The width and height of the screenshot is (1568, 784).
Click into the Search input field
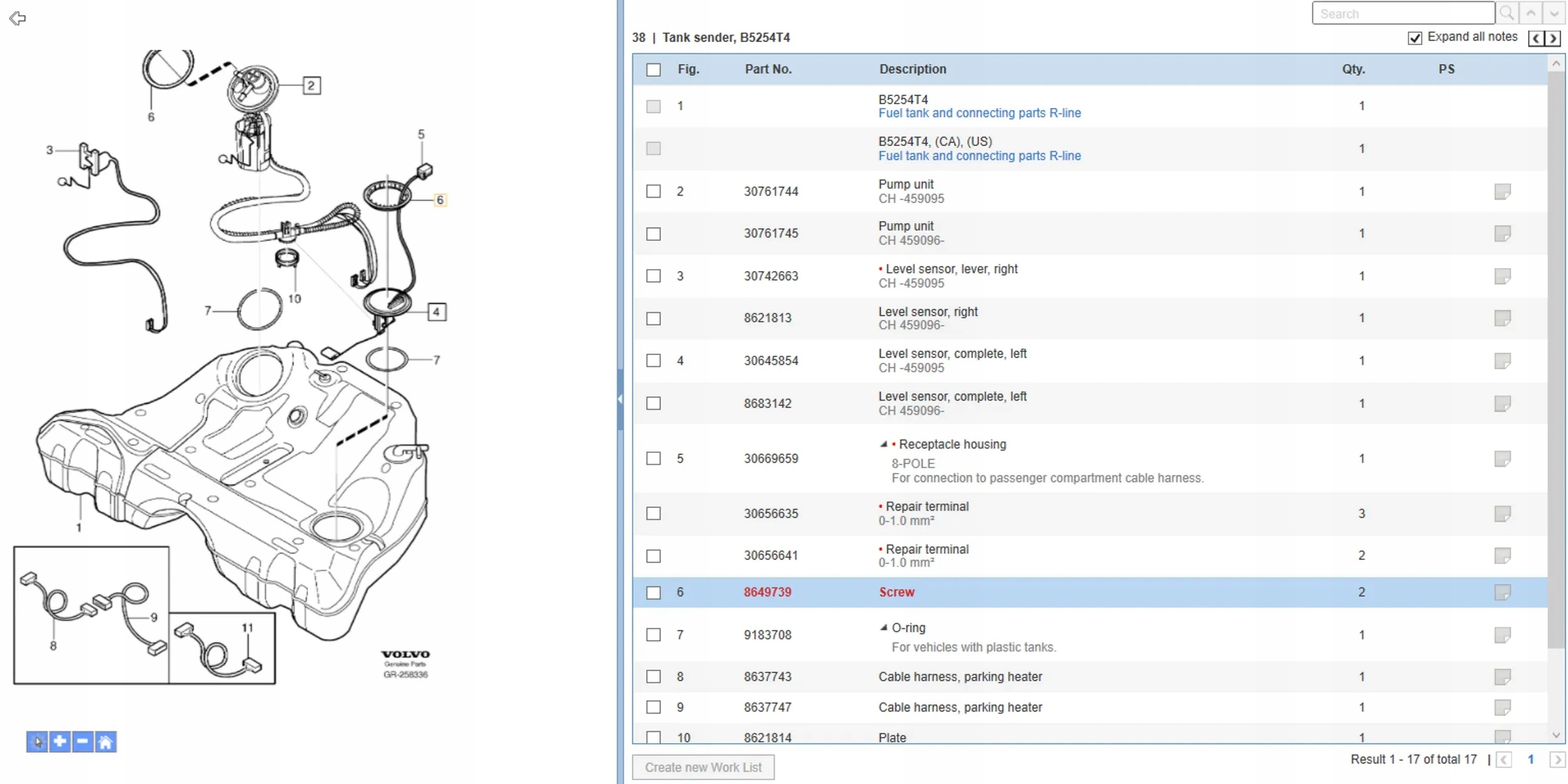(x=1402, y=13)
